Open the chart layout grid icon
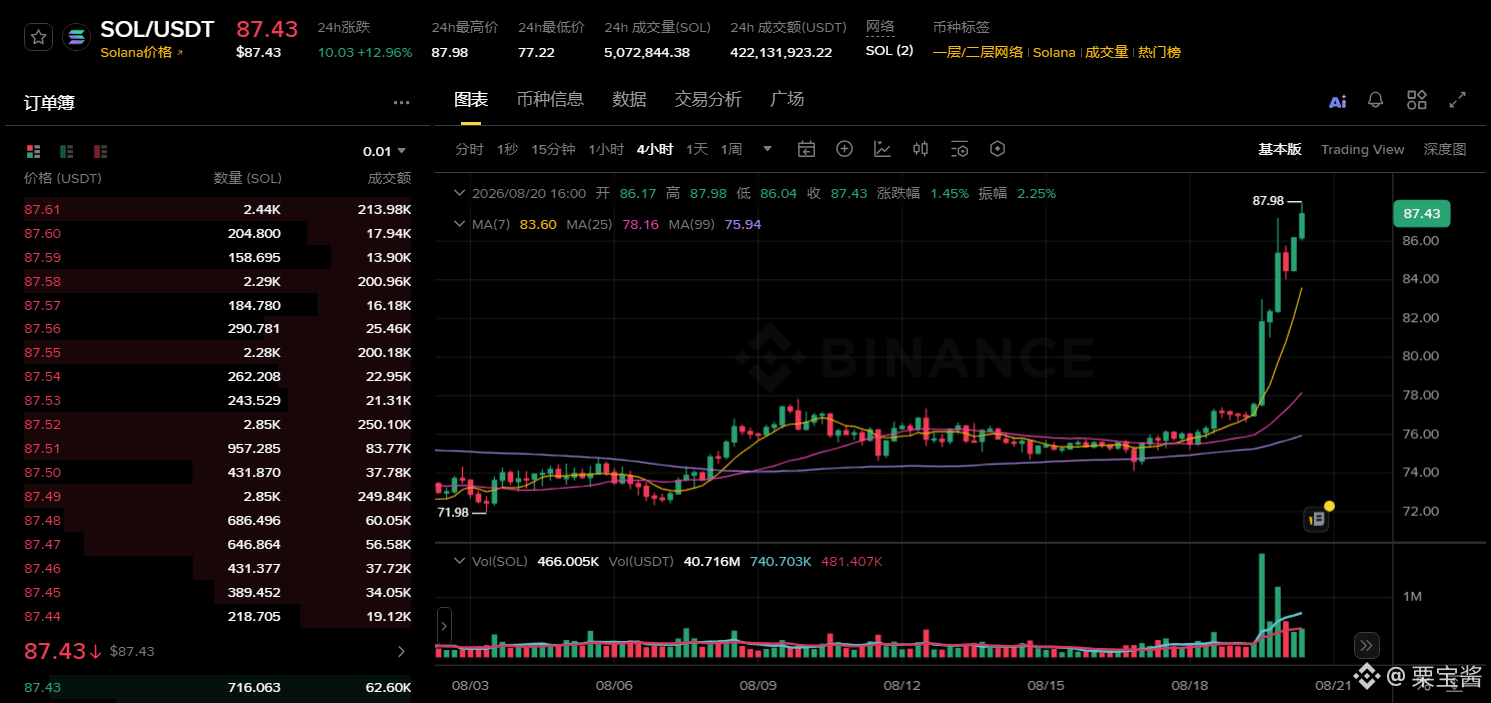This screenshot has height=703, width=1491. [x=1416, y=100]
